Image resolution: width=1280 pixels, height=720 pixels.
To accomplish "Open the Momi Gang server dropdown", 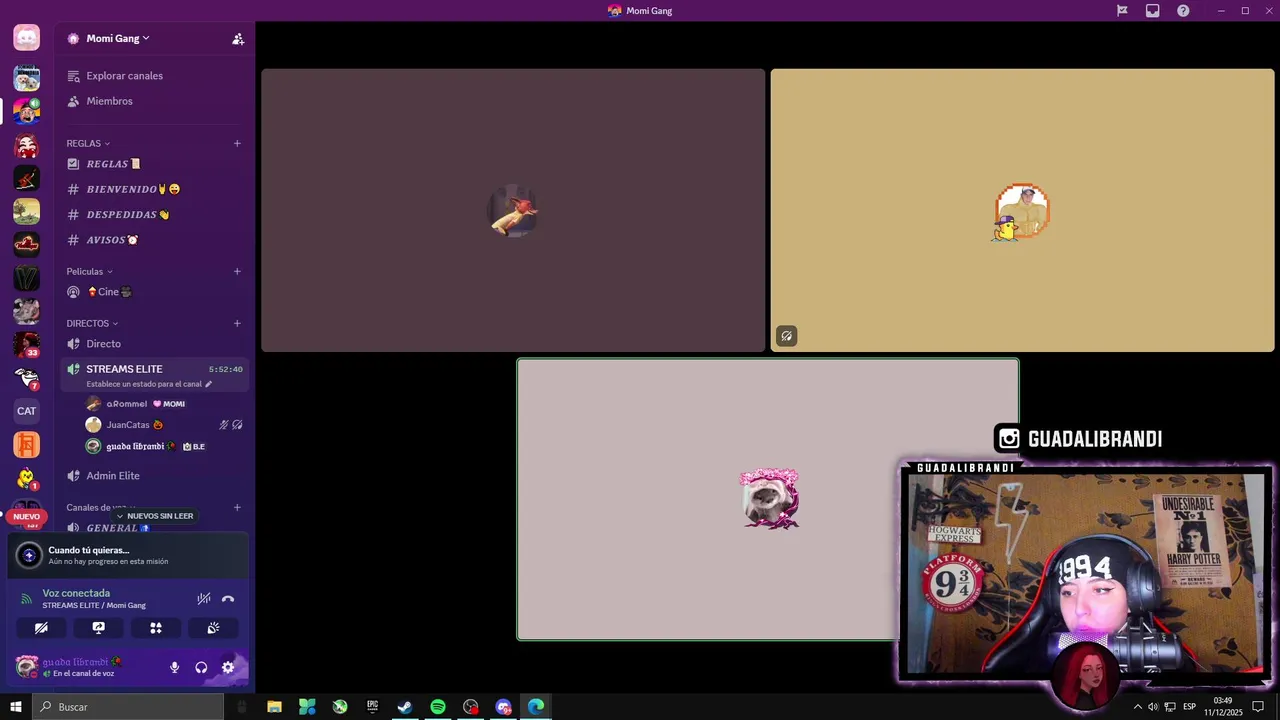I will coord(117,39).
